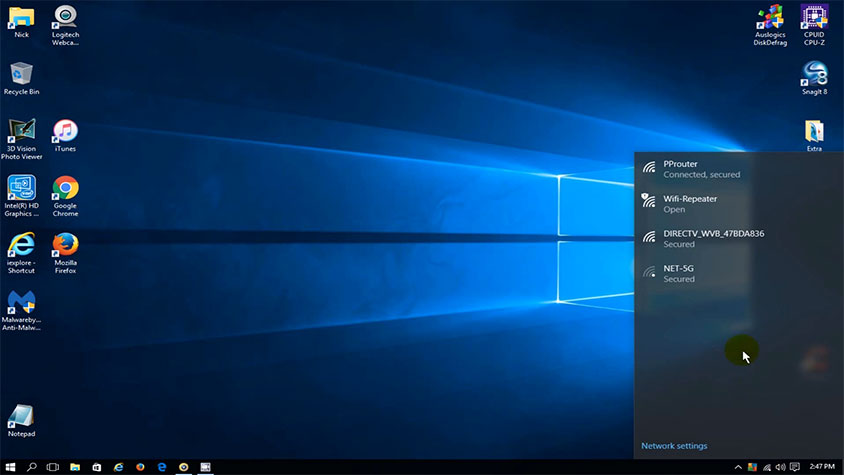Open the Store icon on taskbar
Viewport: 844px width, 475px height.
(97, 467)
